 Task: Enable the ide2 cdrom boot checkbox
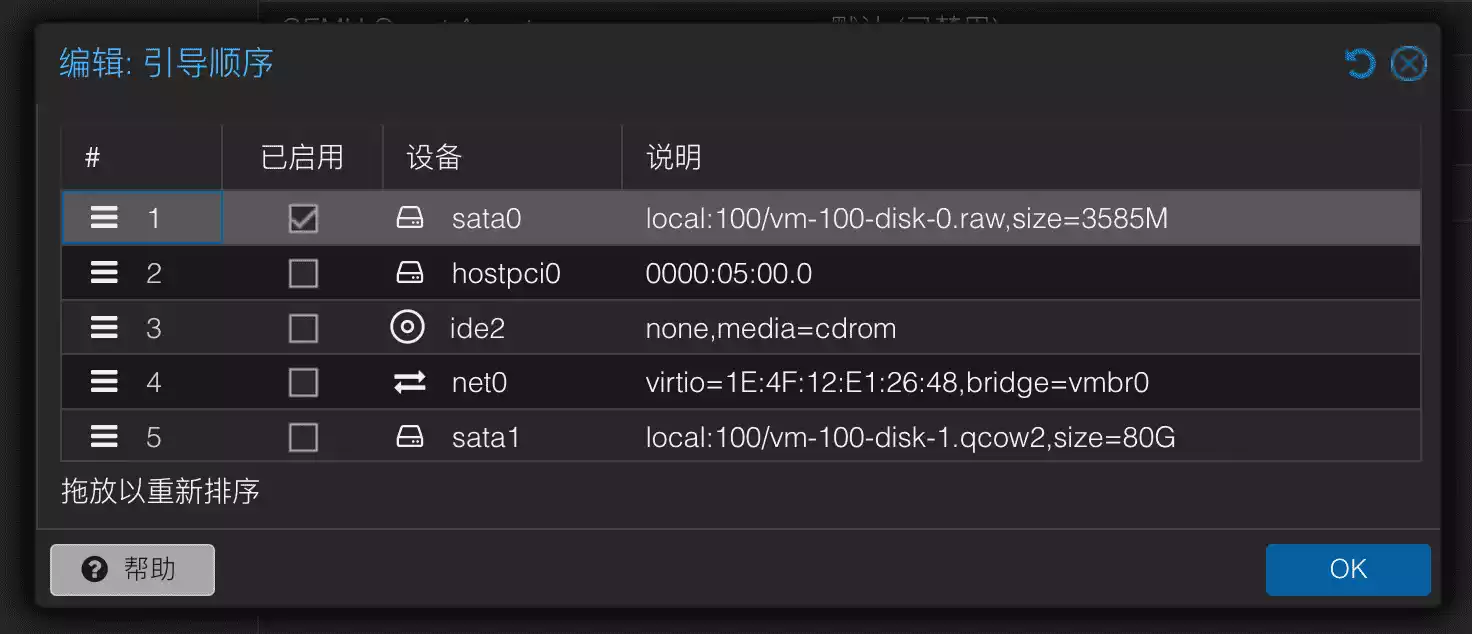click(x=303, y=328)
